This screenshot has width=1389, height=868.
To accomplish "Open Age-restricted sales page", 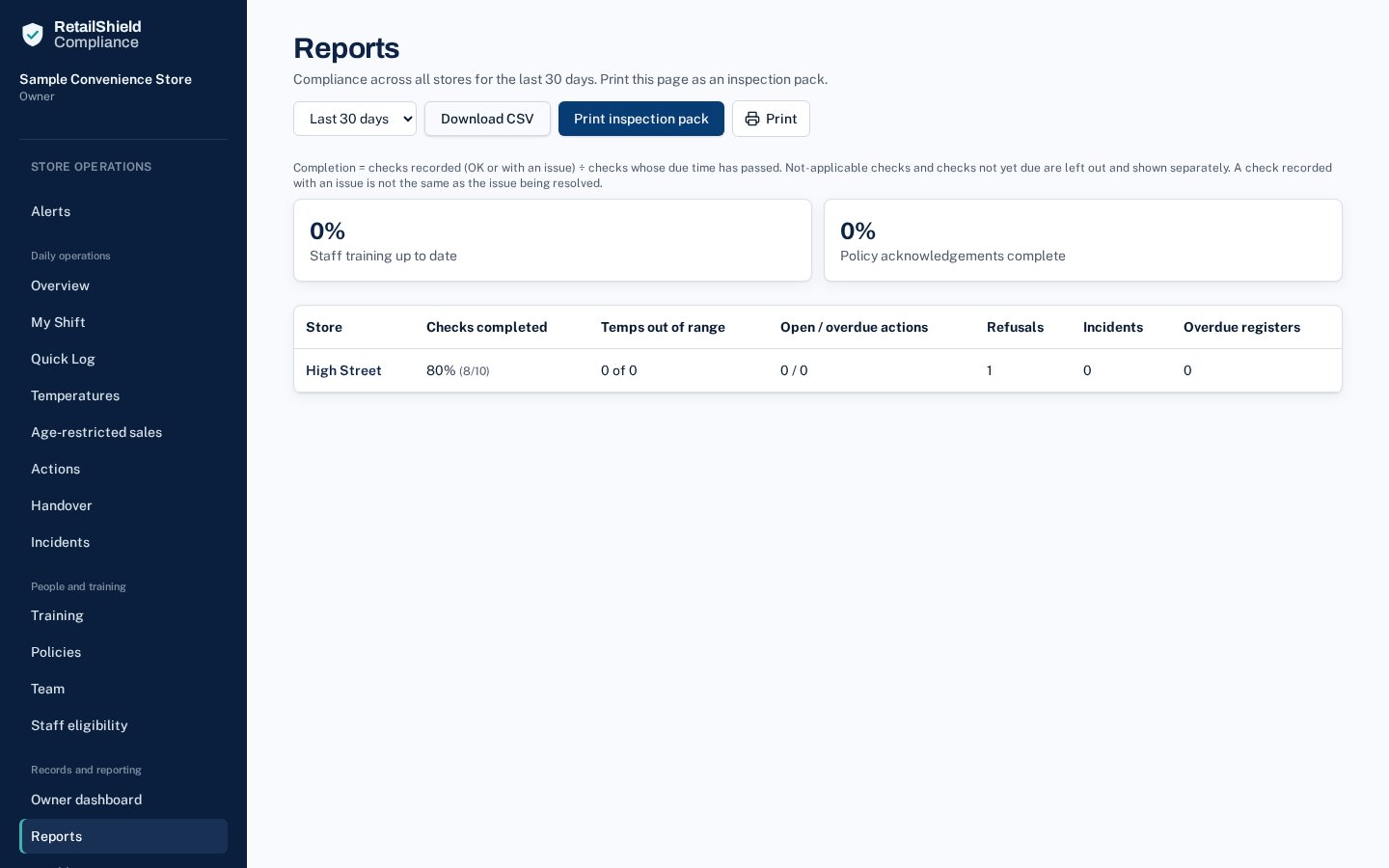I will (123, 432).
